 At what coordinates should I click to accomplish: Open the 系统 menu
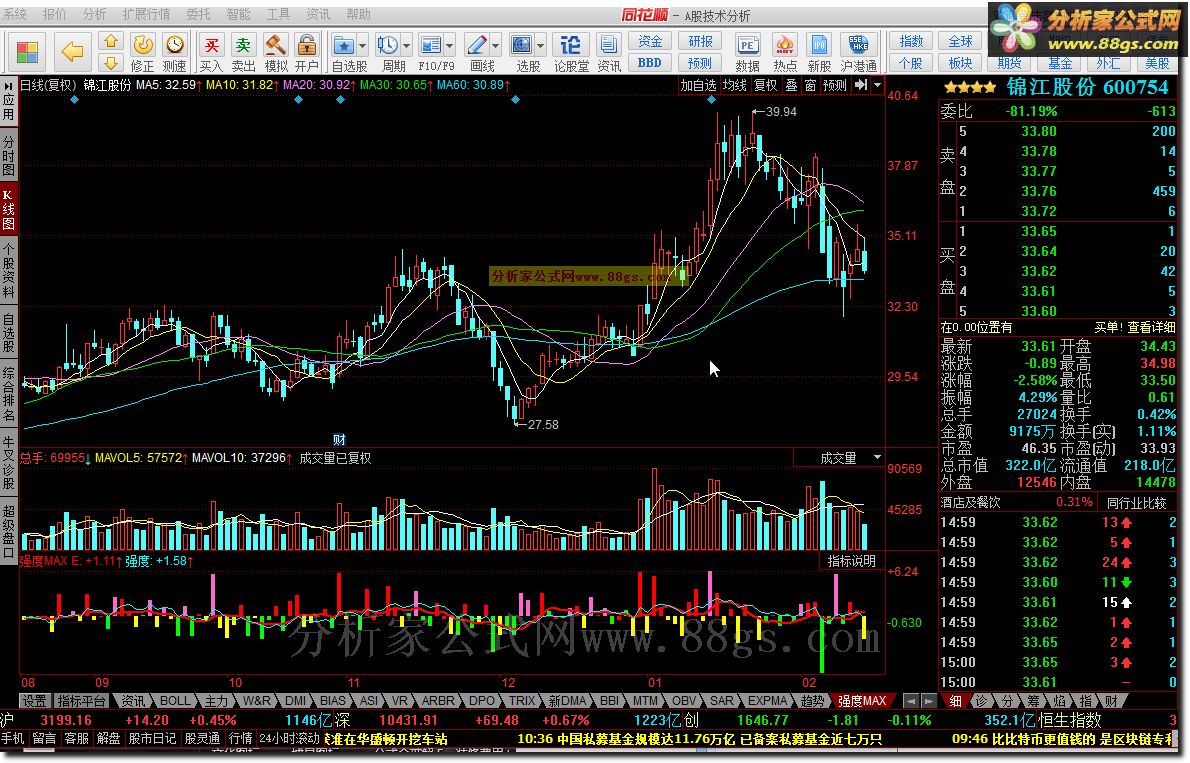click(15, 14)
